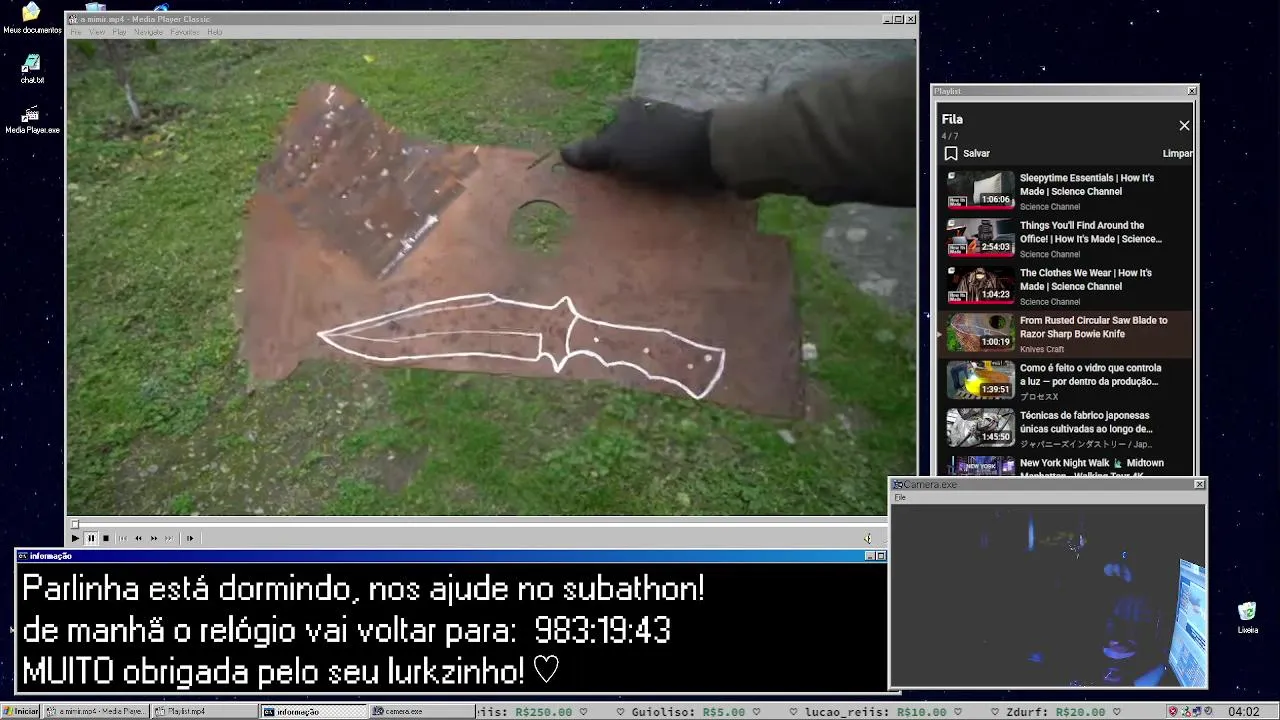Click the Salvar bookmark icon in queue
This screenshot has width=1280, height=720.
click(x=951, y=153)
